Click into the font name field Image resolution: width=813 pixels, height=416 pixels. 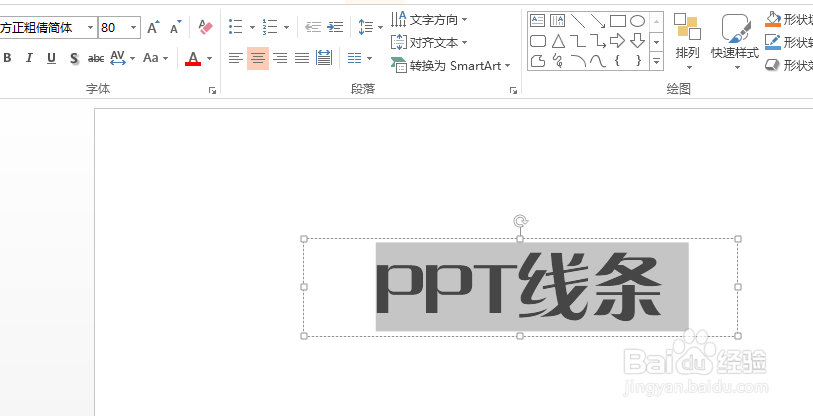41,27
